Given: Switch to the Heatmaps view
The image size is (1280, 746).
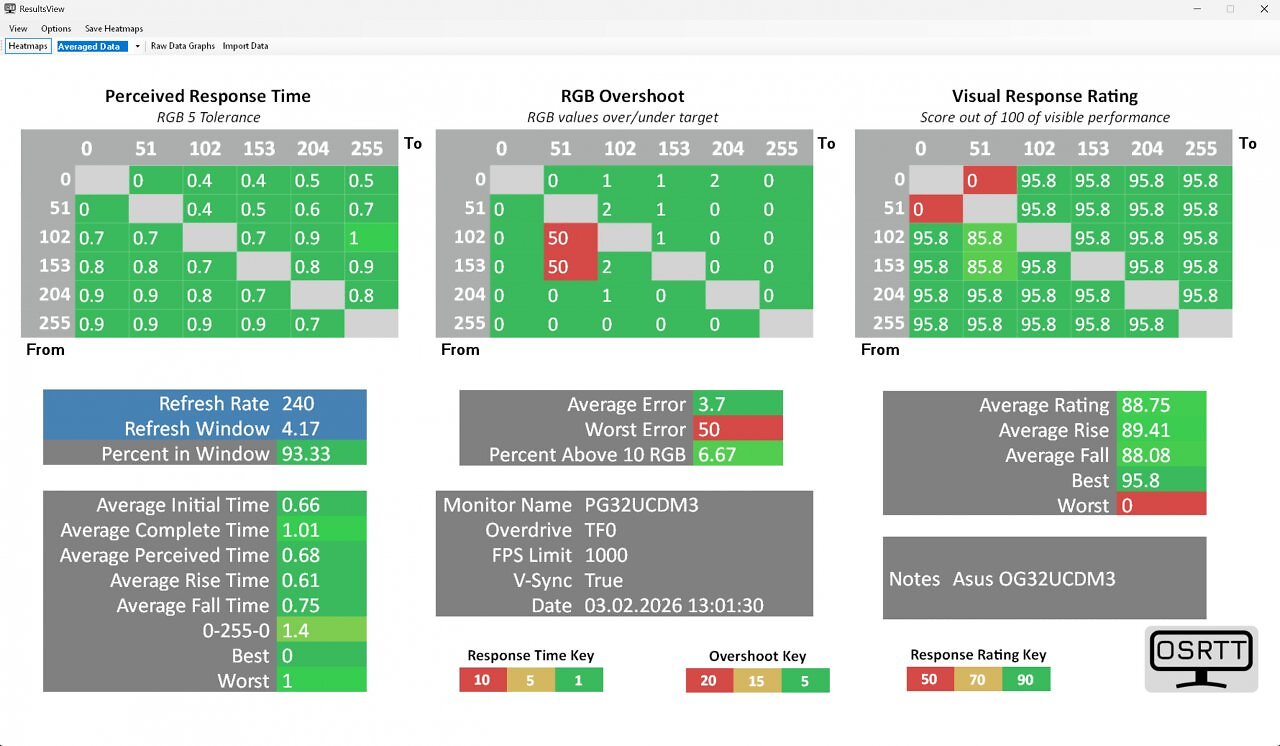Looking at the screenshot, I should pos(28,46).
